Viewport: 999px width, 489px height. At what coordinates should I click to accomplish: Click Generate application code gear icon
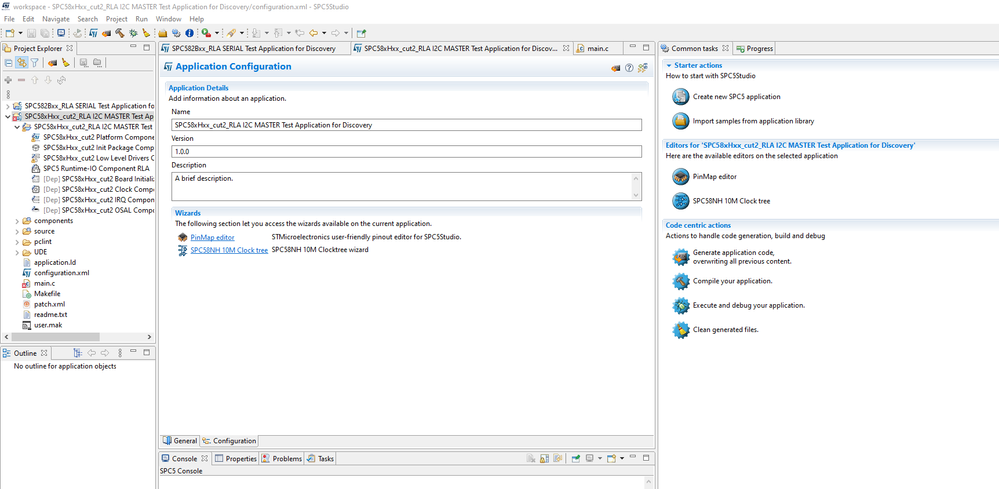click(681, 257)
